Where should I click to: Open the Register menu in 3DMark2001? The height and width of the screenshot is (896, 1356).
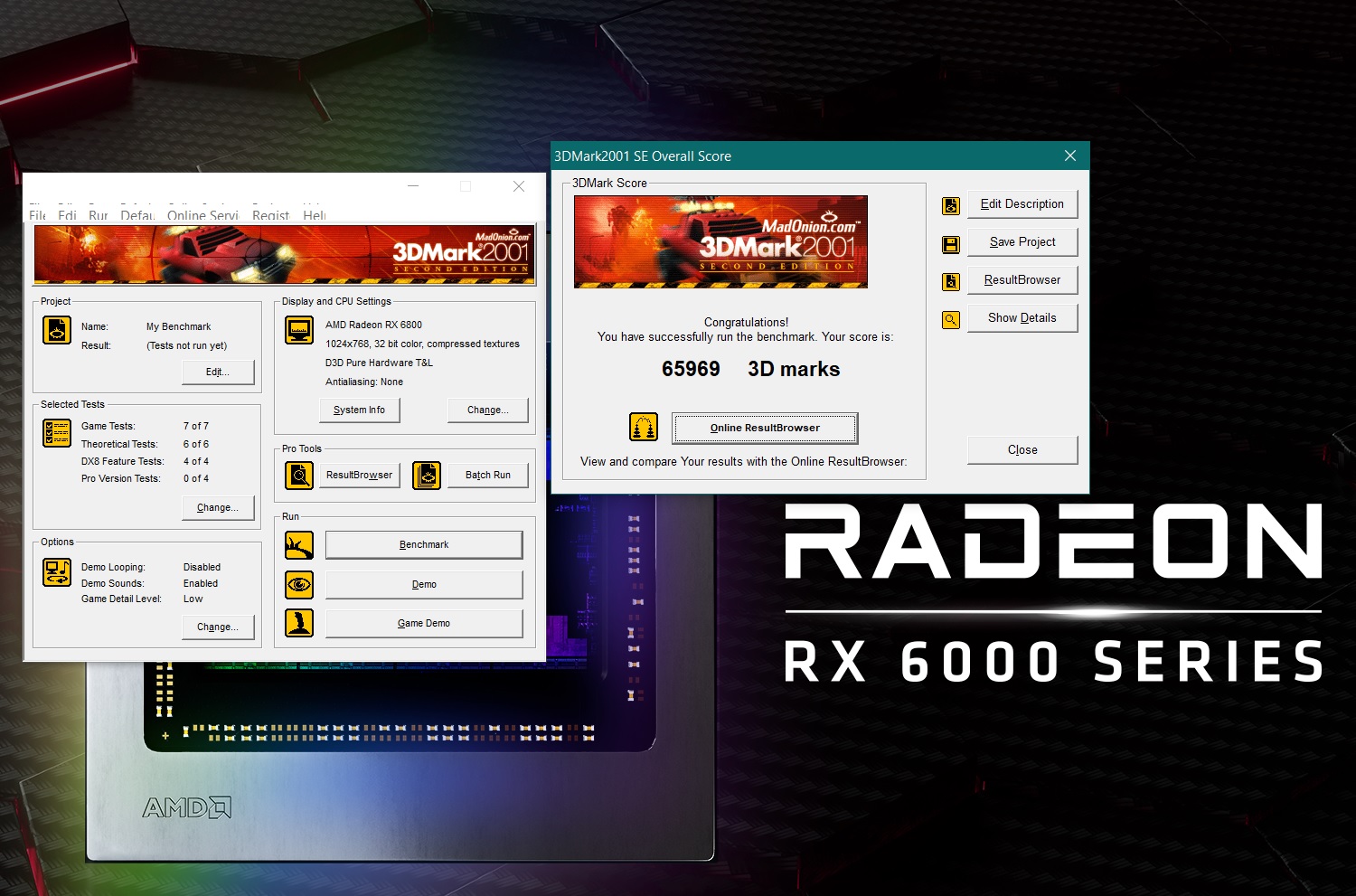(270, 215)
